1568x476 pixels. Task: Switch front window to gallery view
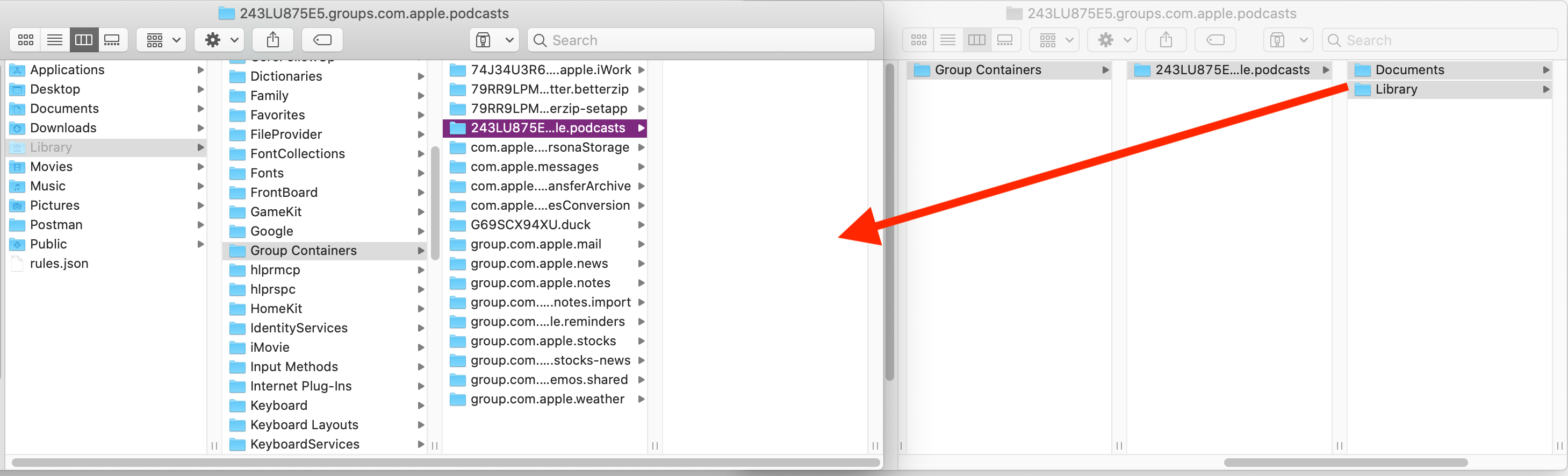click(113, 40)
